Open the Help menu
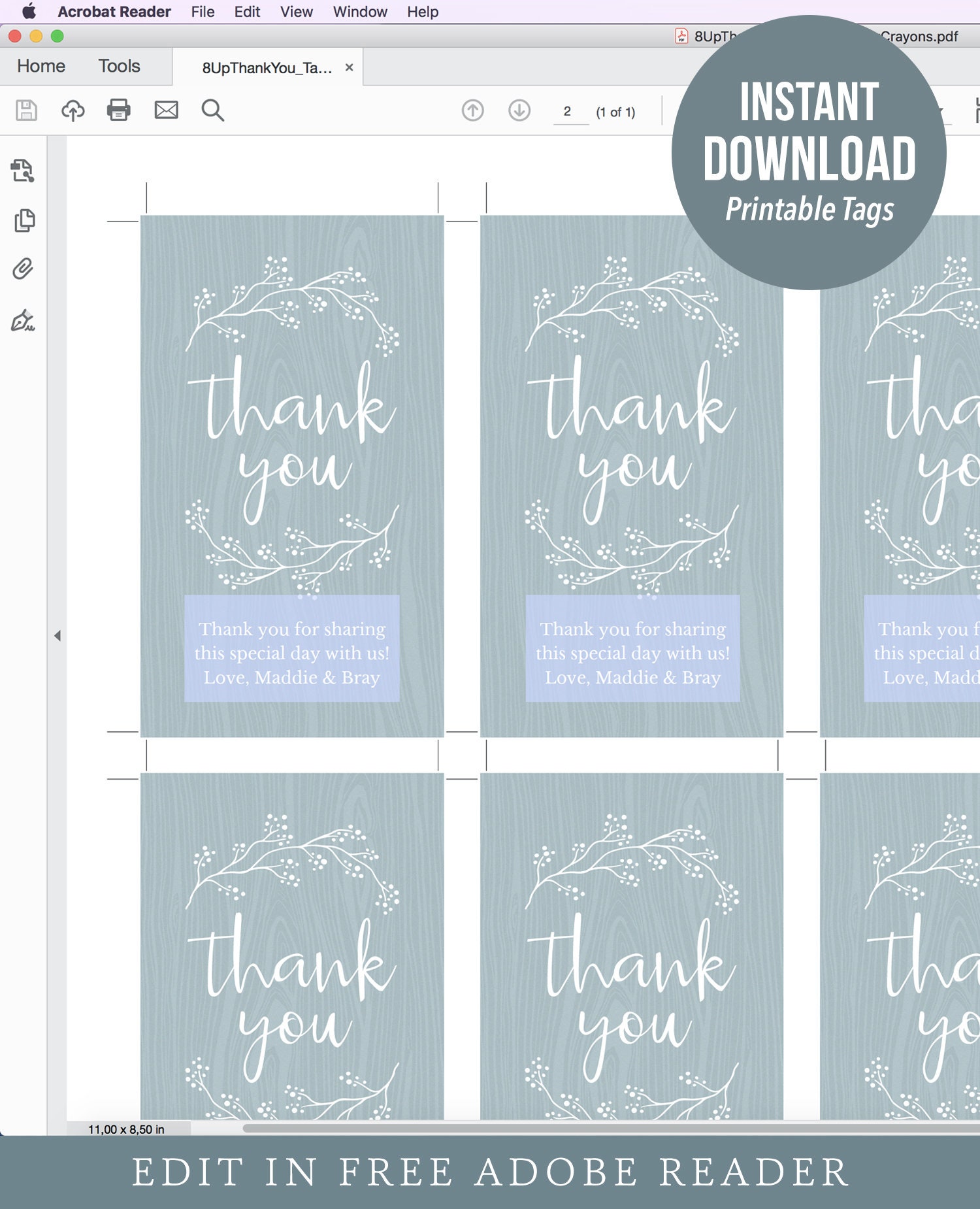Viewport: 980px width, 1209px height. tap(423, 12)
